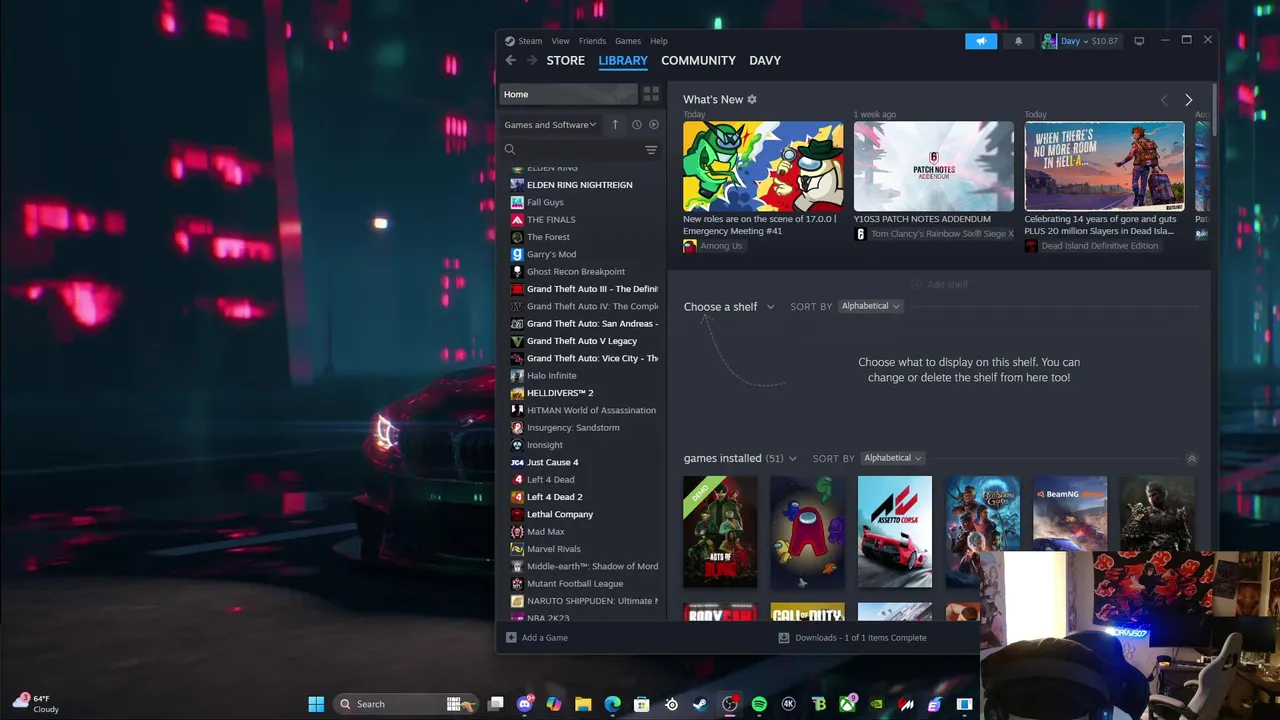The width and height of the screenshot is (1280, 720).
Task: Open the View menu
Action: [x=560, y=41]
